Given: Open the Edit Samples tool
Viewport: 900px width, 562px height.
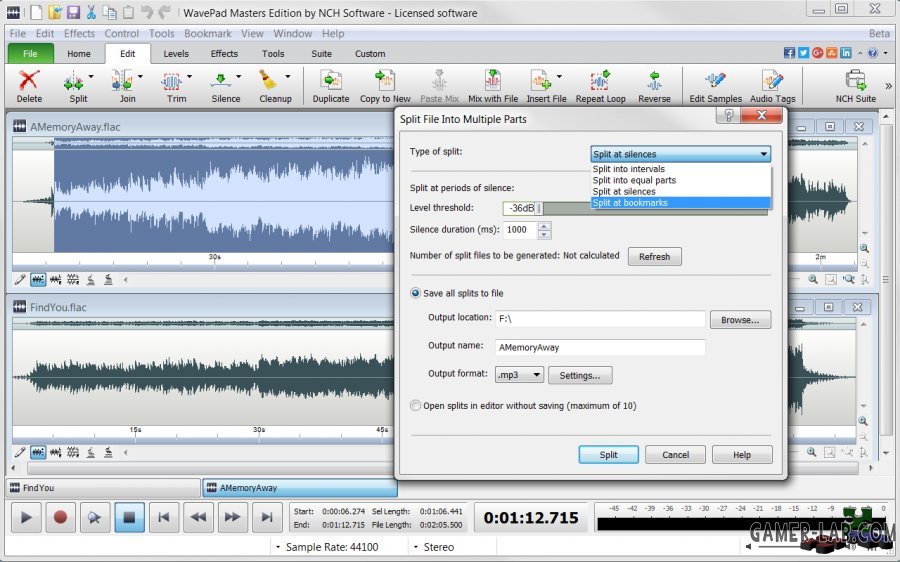Looking at the screenshot, I should tap(716, 86).
